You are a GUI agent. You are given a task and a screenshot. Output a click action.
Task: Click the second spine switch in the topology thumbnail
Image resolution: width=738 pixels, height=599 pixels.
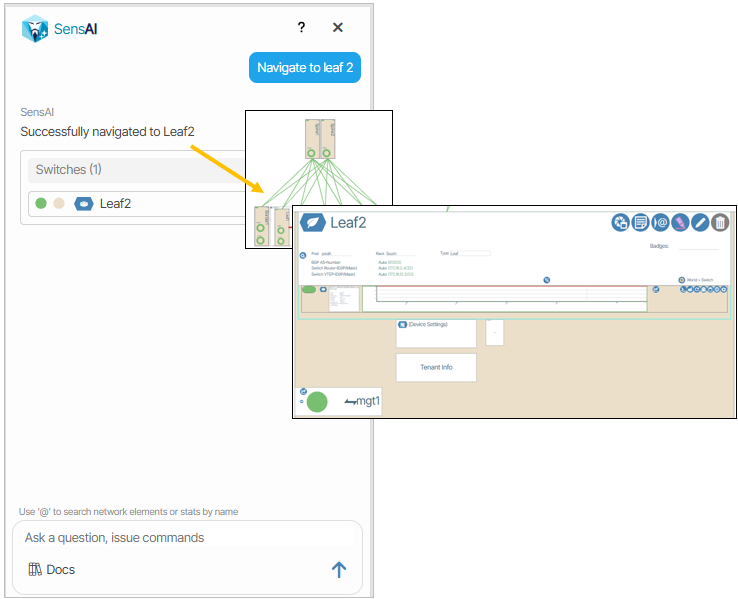pyautogui.click(x=328, y=139)
